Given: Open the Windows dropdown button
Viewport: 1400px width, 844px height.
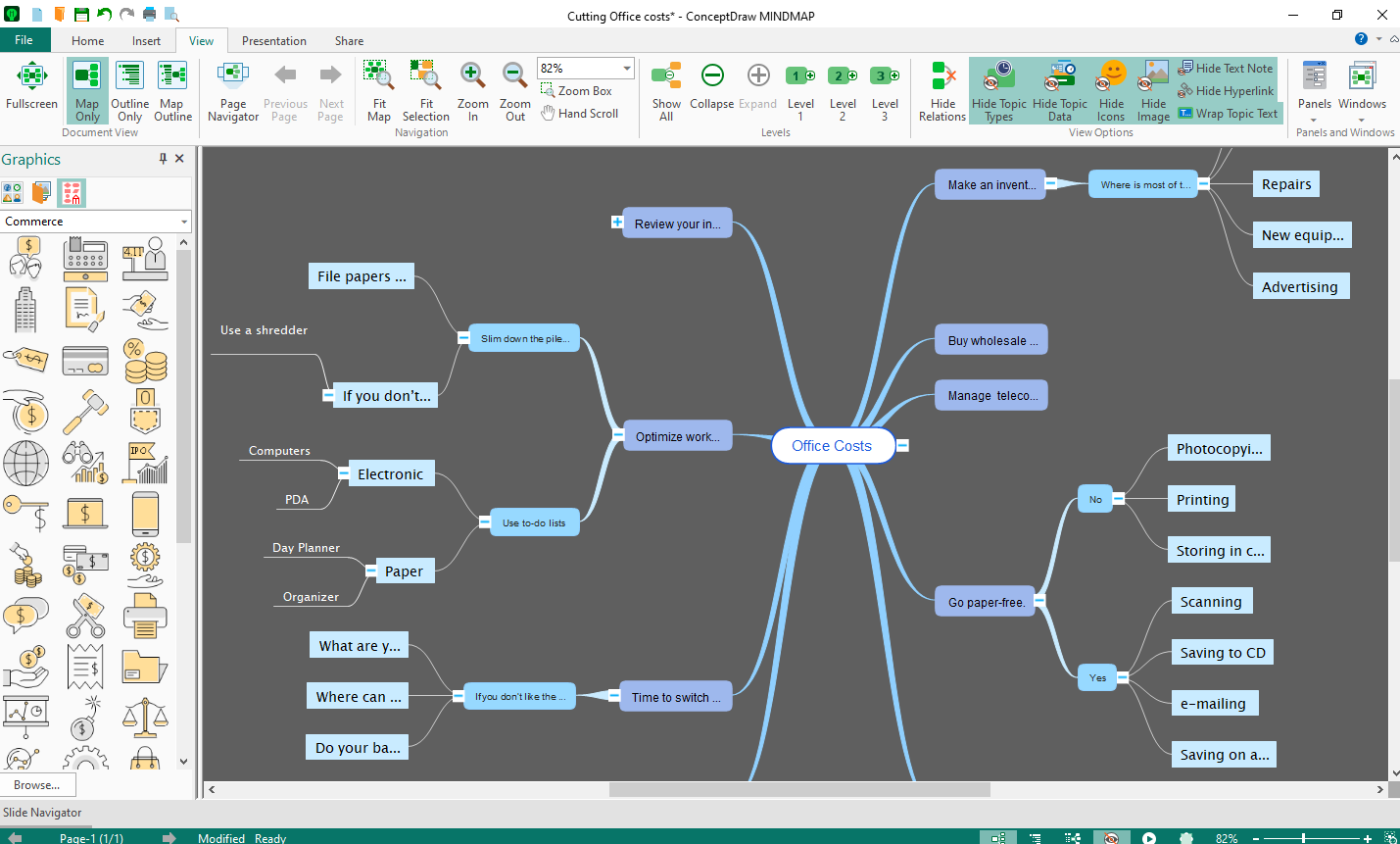Looking at the screenshot, I should (x=1362, y=90).
